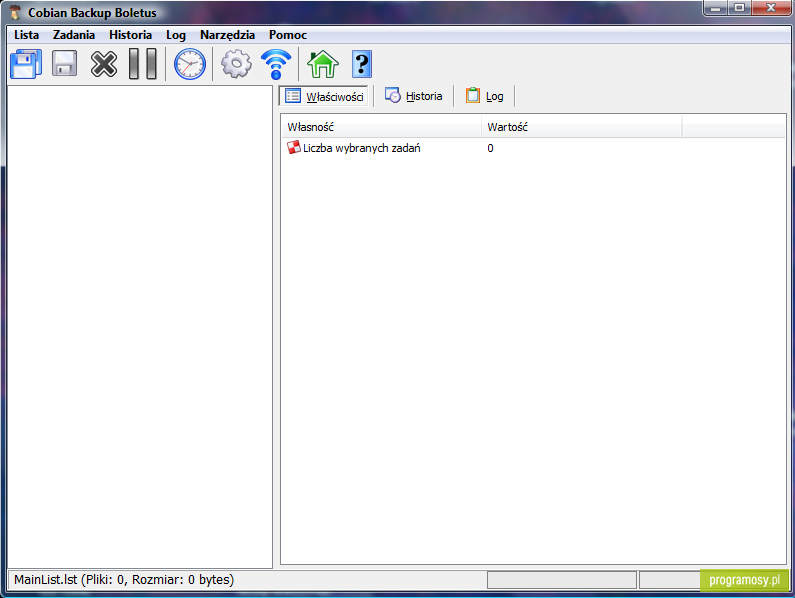Switch to the Historia tab in right panel
Image resolution: width=795 pixels, height=598 pixels.
(x=413, y=96)
